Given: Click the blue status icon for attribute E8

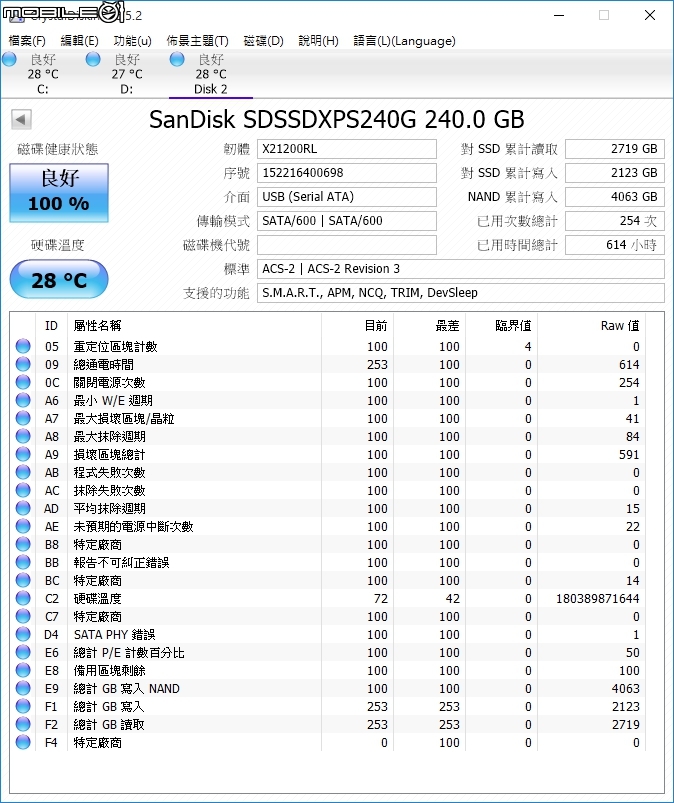Looking at the screenshot, I should (23, 670).
